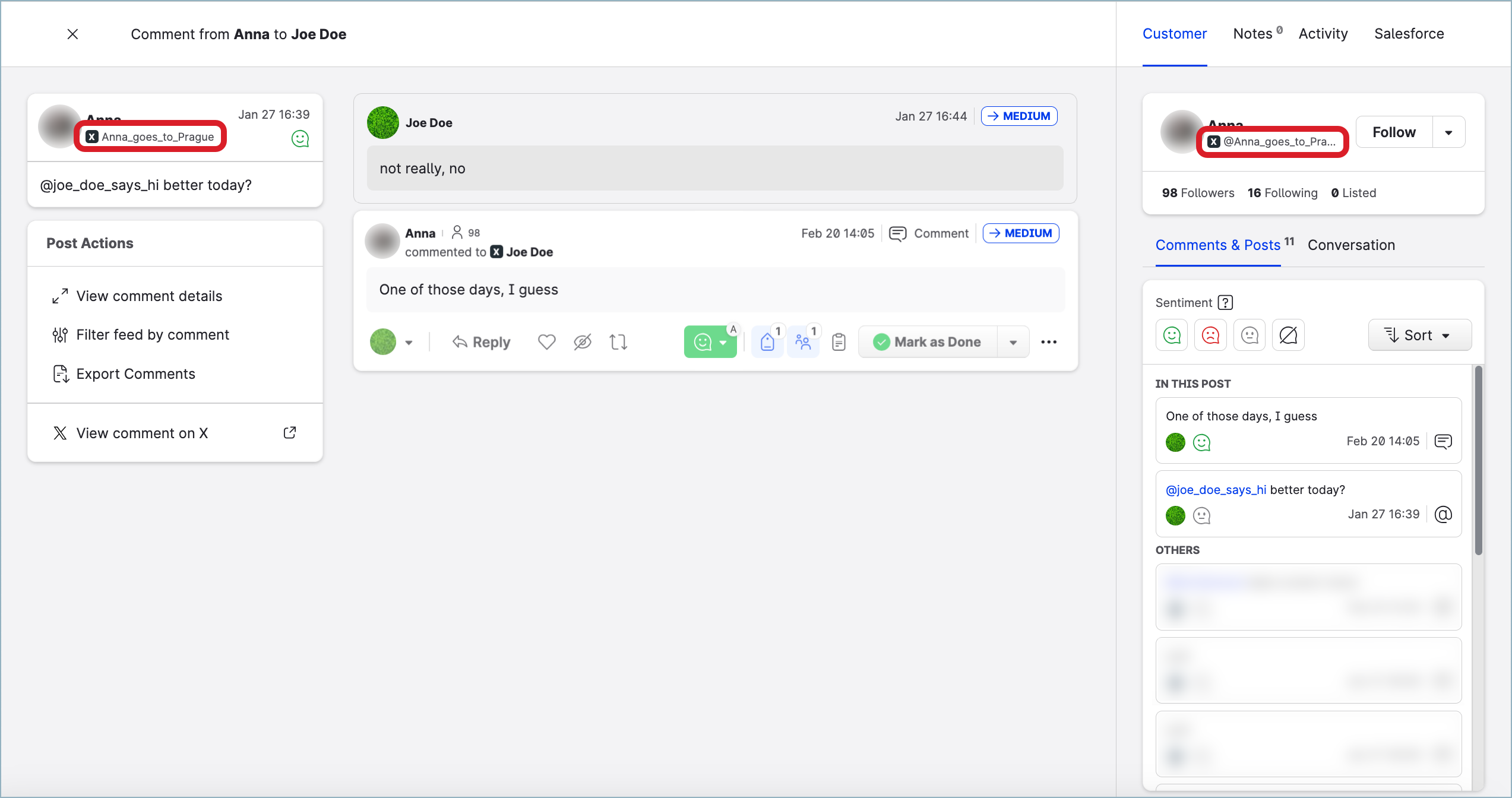Switch to the Conversation tab

(1351, 245)
